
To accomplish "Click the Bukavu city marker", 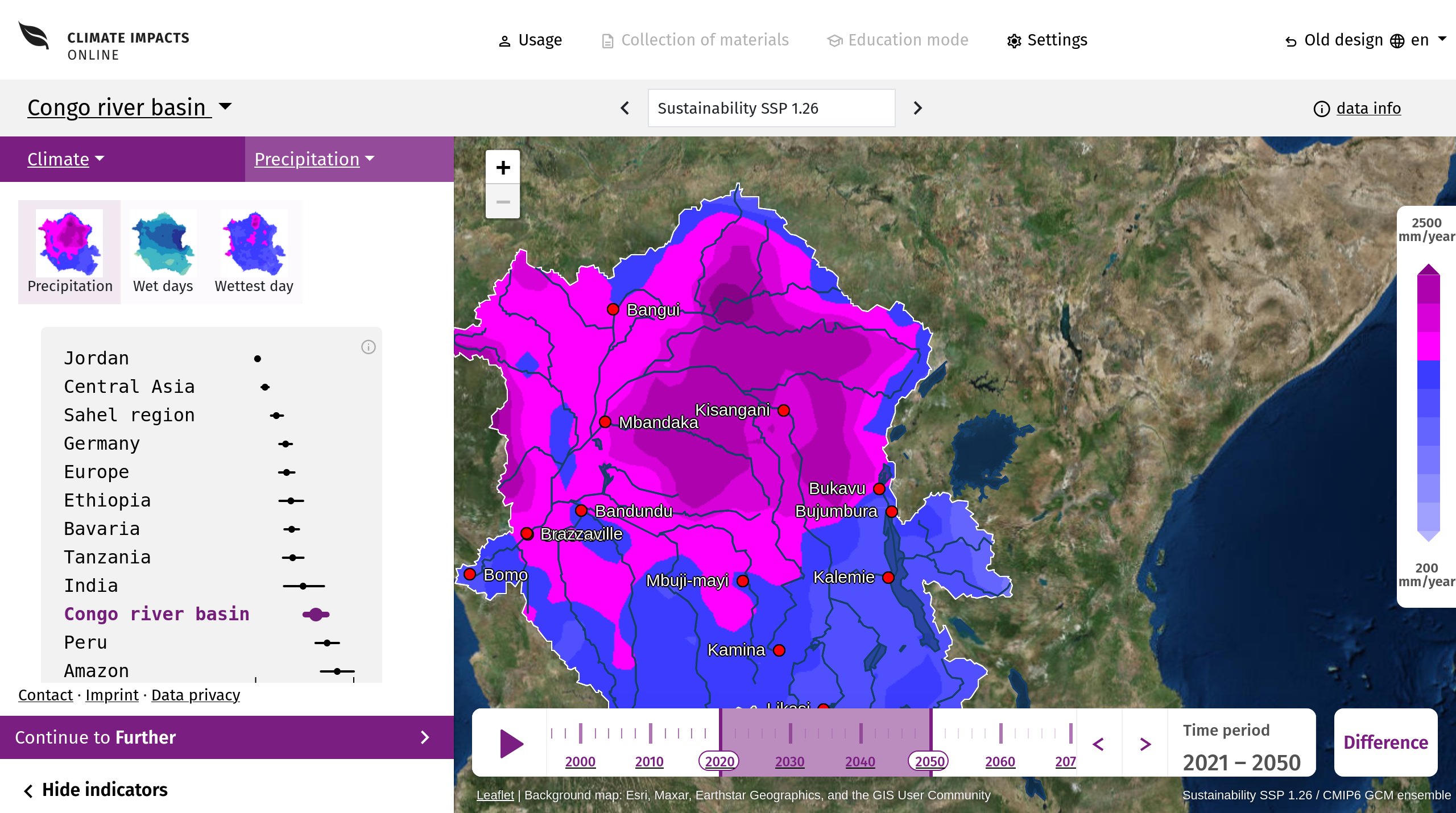I will [879, 489].
